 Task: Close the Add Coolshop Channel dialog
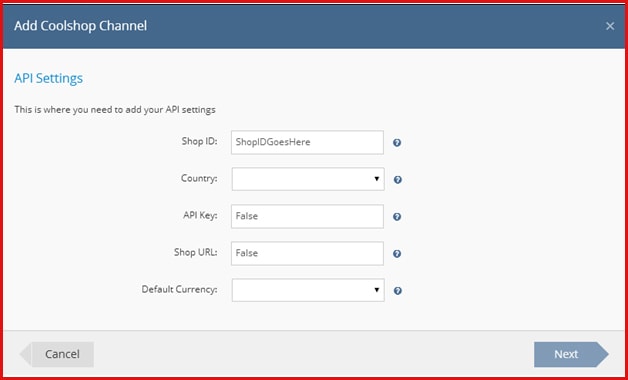(610, 26)
